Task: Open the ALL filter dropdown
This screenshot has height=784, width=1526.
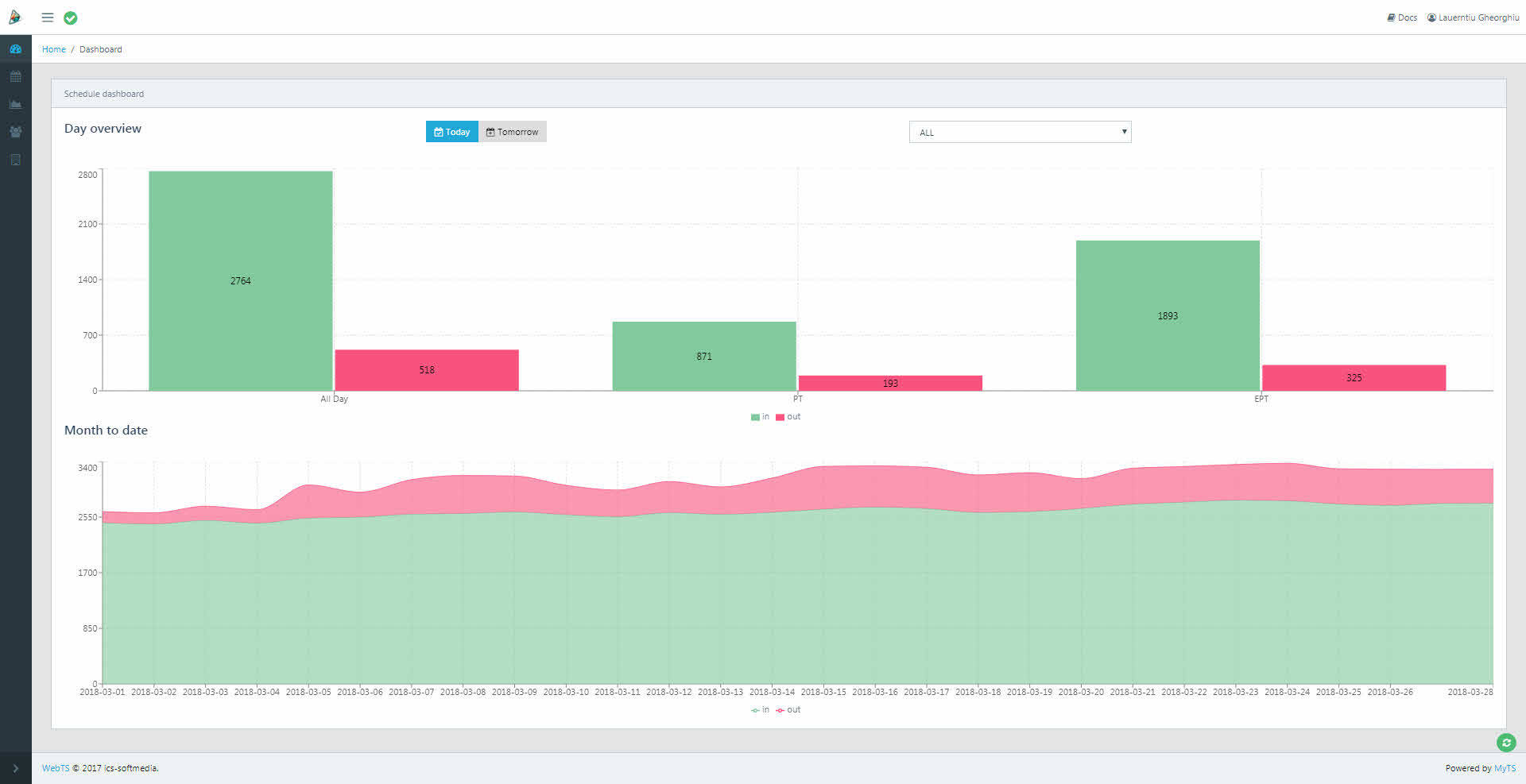Action: pyautogui.click(x=1020, y=132)
